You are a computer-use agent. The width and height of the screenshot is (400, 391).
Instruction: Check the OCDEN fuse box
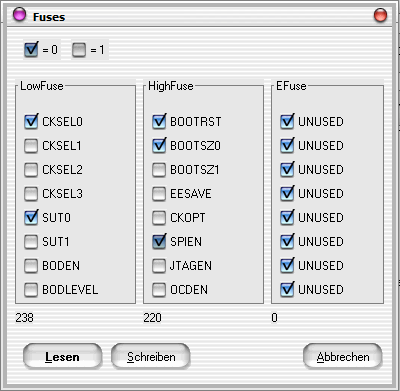(x=159, y=290)
